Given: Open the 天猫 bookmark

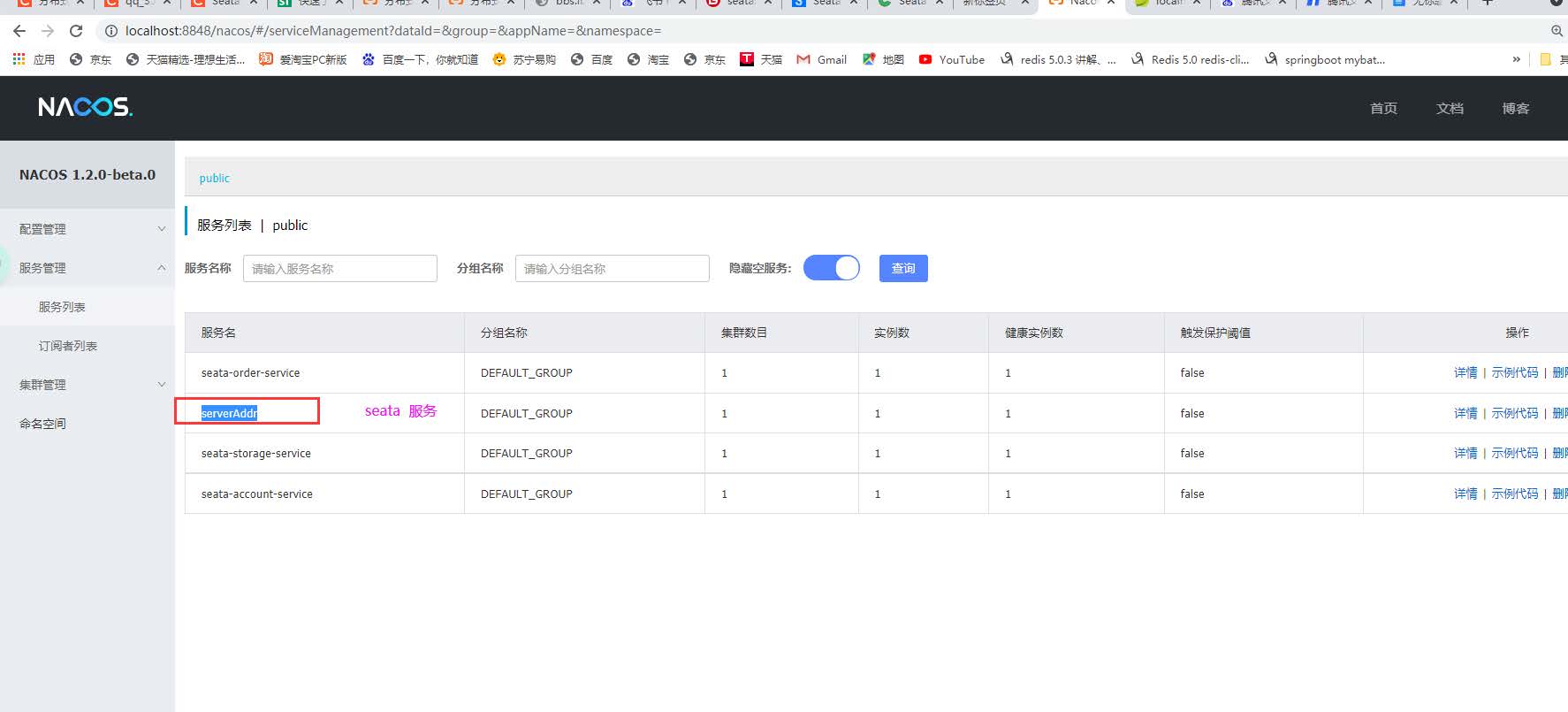Looking at the screenshot, I should click(x=761, y=59).
